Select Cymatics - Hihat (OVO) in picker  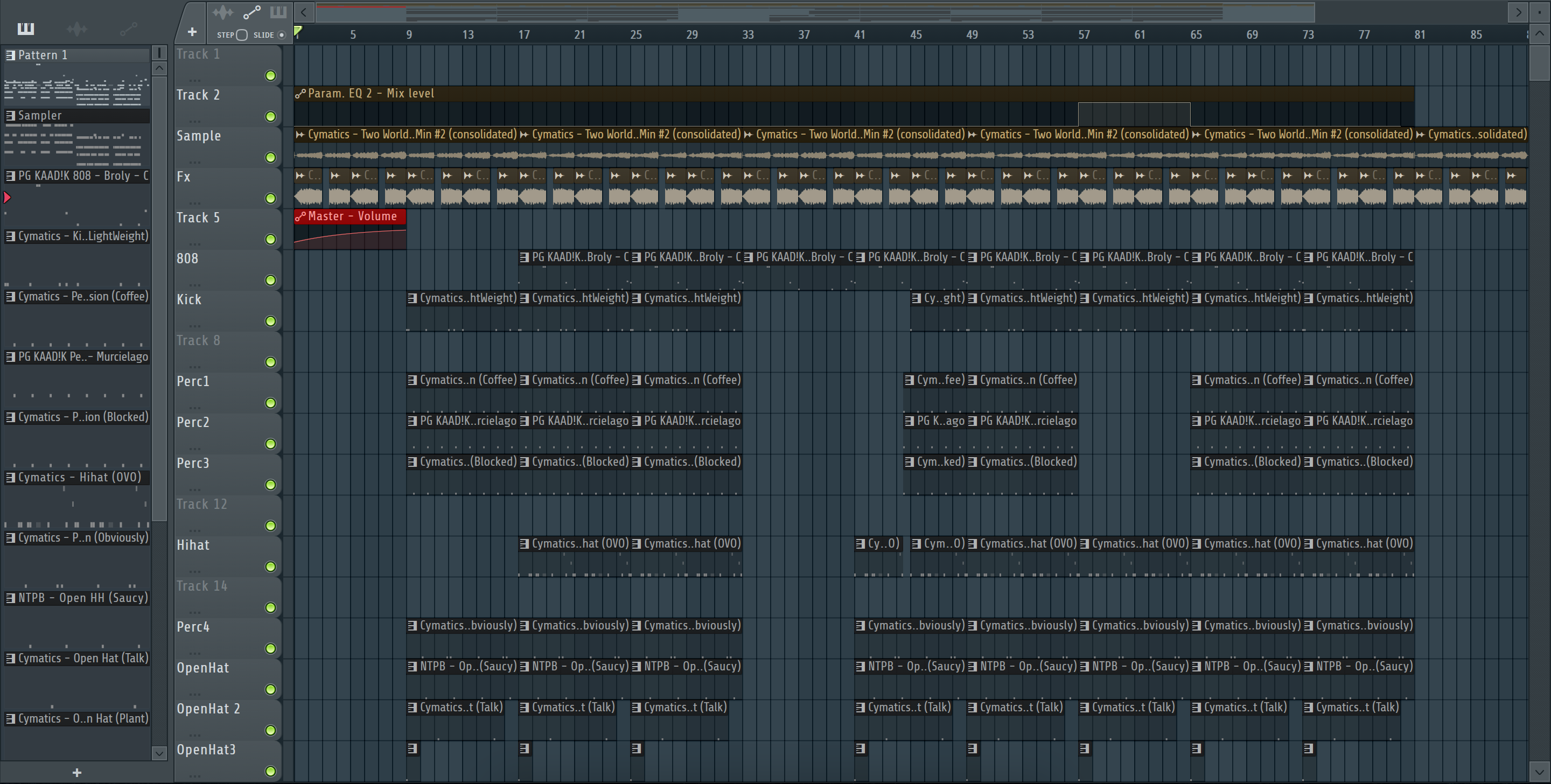pyautogui.click(x=77, y=478)
